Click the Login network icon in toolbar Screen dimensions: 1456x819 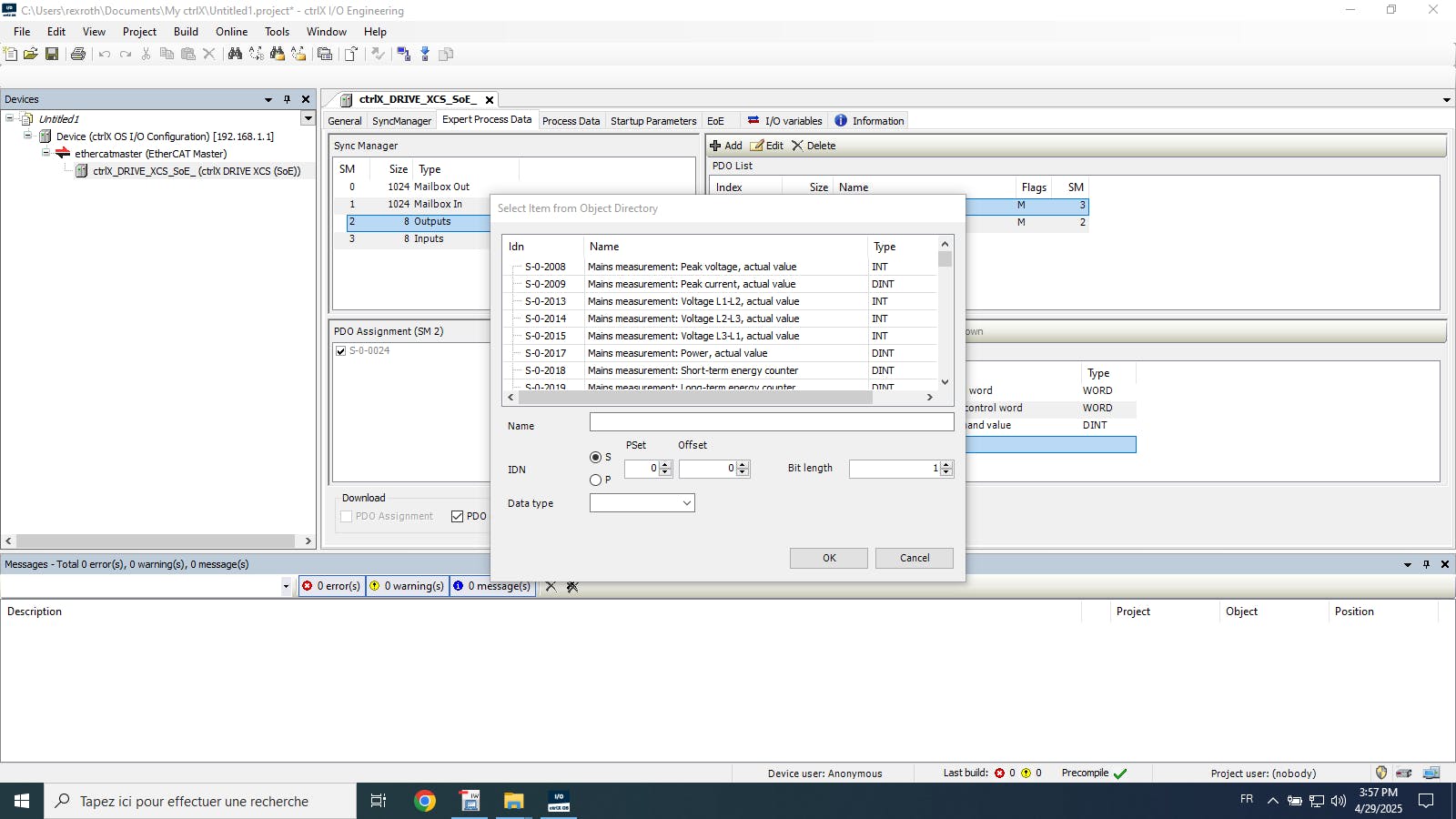403,55
